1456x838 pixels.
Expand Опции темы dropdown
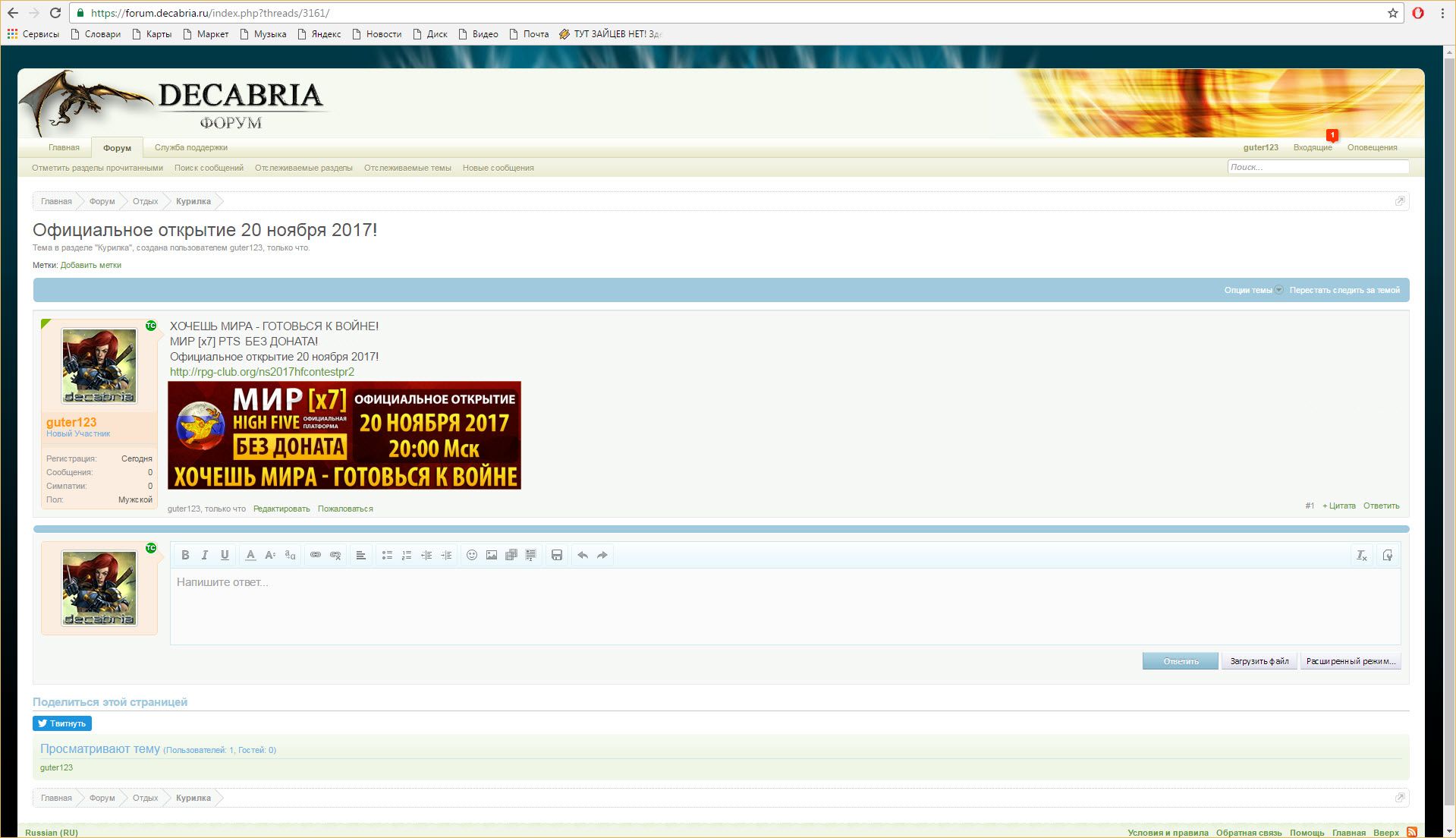1253,290
